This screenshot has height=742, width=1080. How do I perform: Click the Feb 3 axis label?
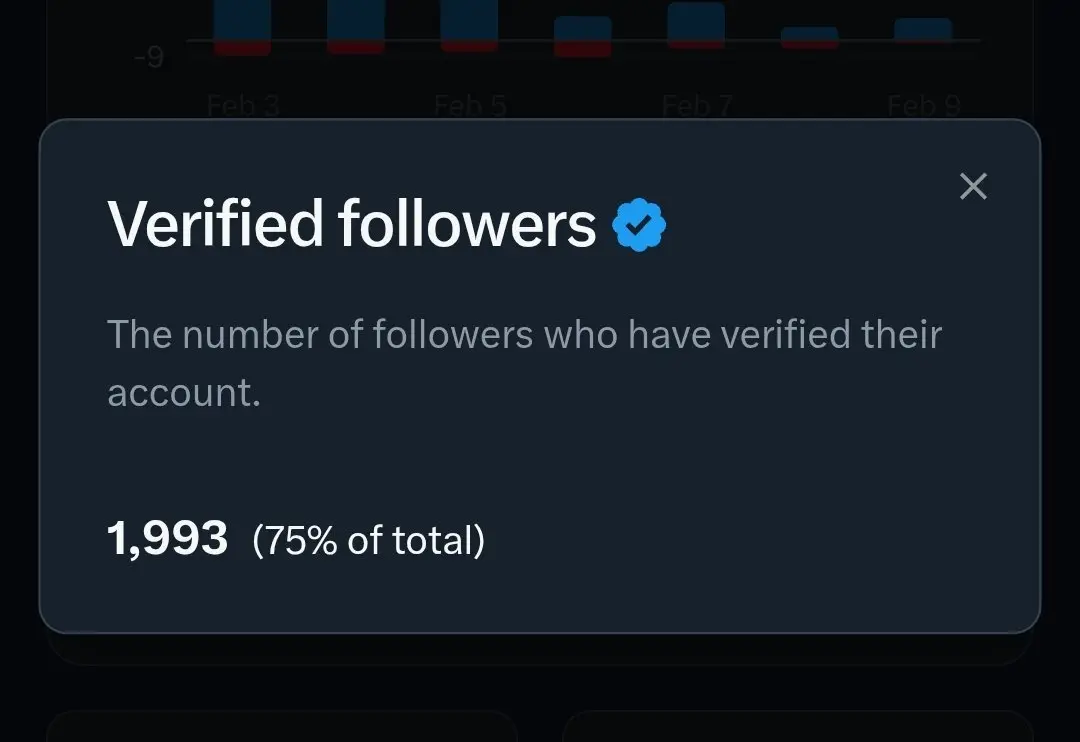coord(243,105)
